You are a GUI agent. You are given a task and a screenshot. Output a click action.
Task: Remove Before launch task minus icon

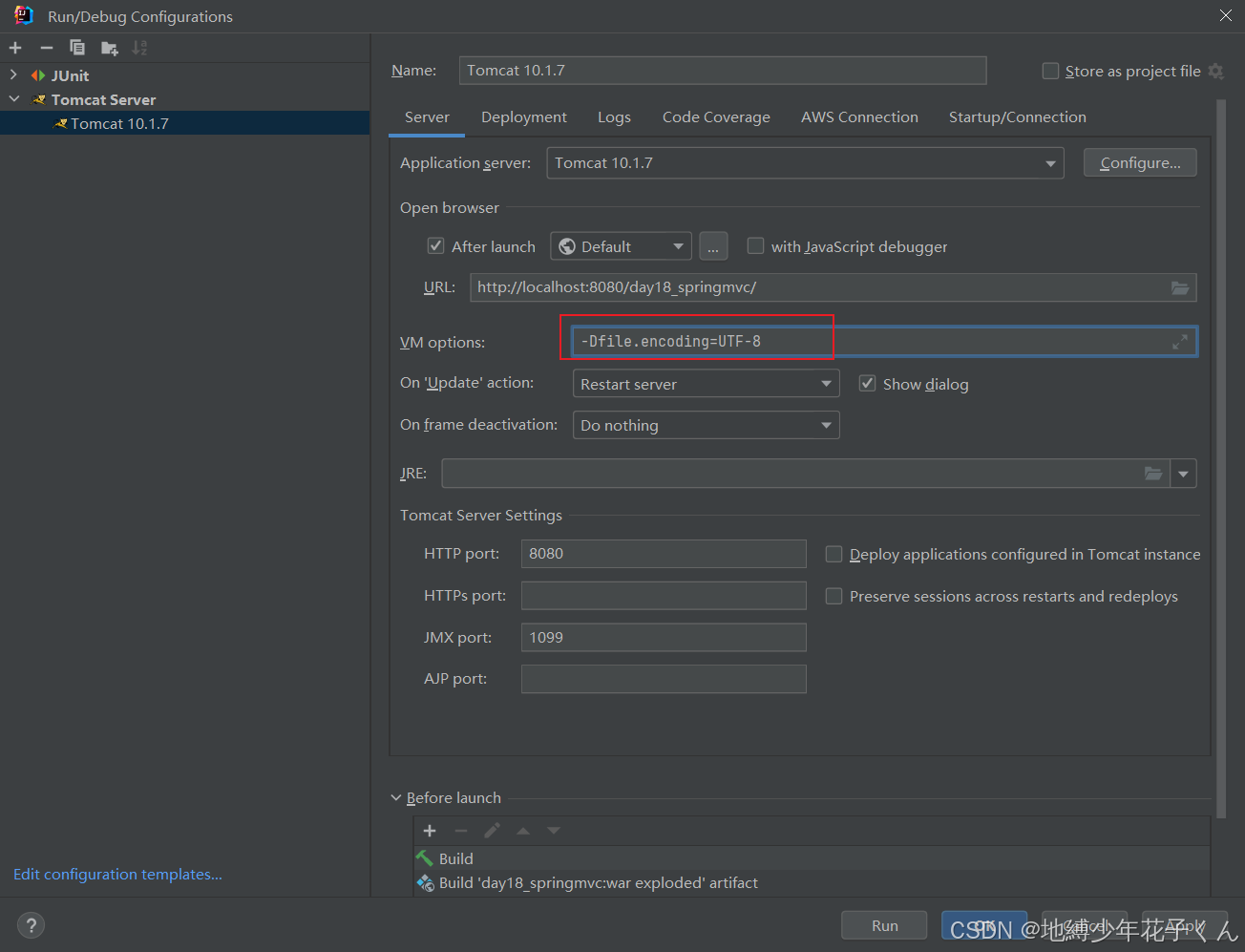click(460, 831)
